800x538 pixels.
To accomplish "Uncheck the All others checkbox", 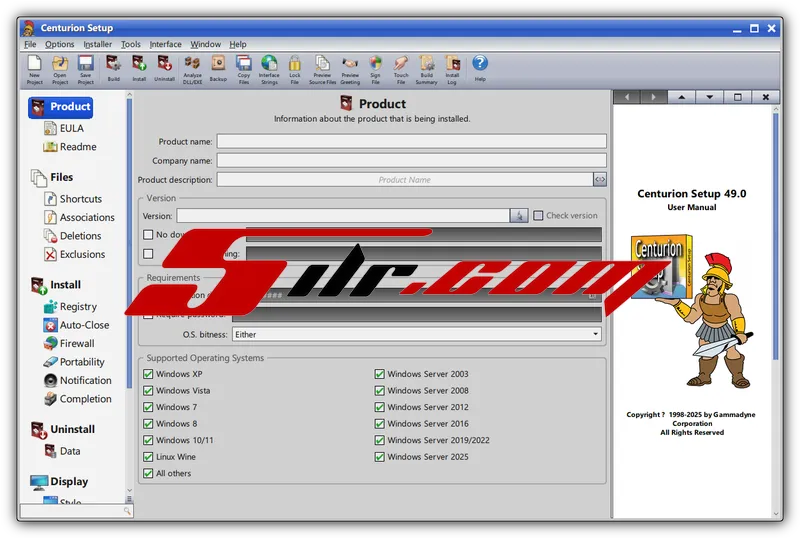I will tap(148, 473).
